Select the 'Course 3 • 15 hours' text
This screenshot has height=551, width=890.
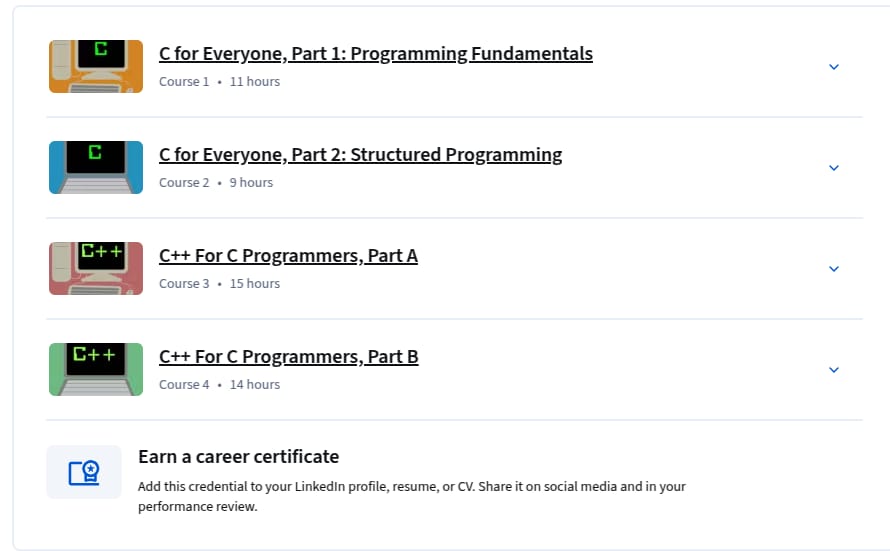[x=220, y=284]
